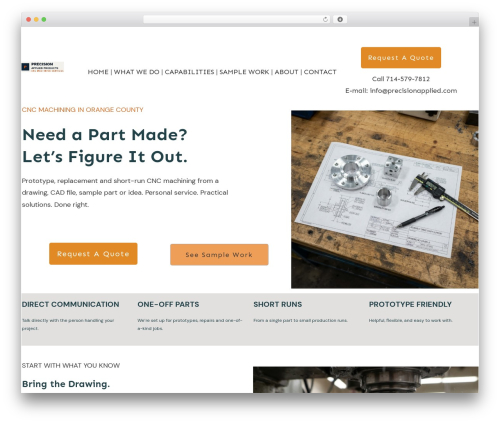Click the hero paragraph starting 'Prototype, replacement'
500x423 pixels.
click(125, 193)
